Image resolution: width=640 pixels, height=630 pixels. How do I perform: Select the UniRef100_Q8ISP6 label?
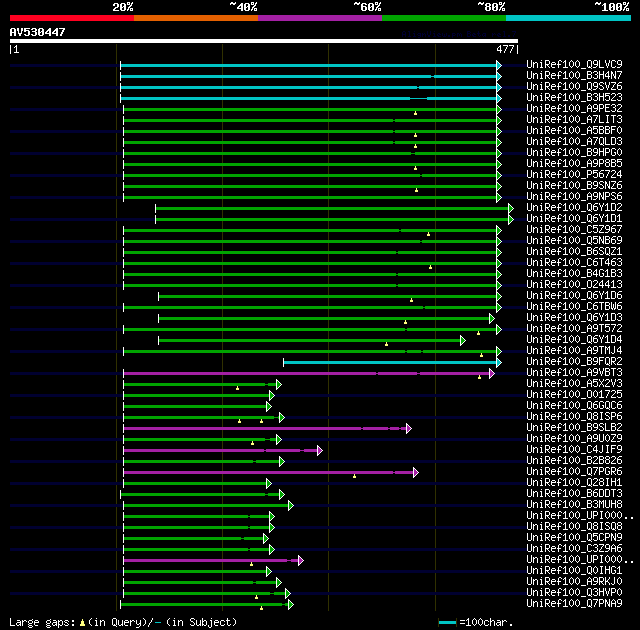click(x=574, y=417)
